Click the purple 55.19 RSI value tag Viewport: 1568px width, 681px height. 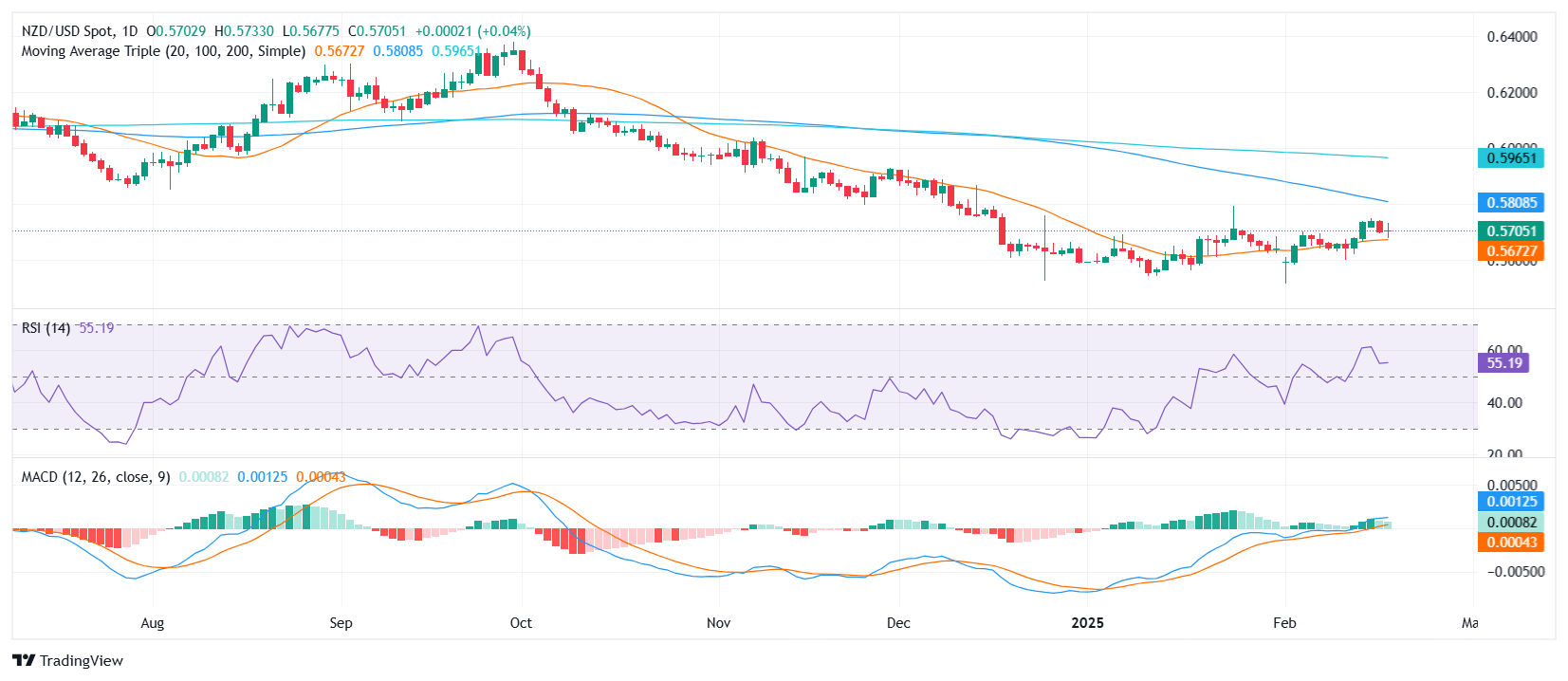1503,362
